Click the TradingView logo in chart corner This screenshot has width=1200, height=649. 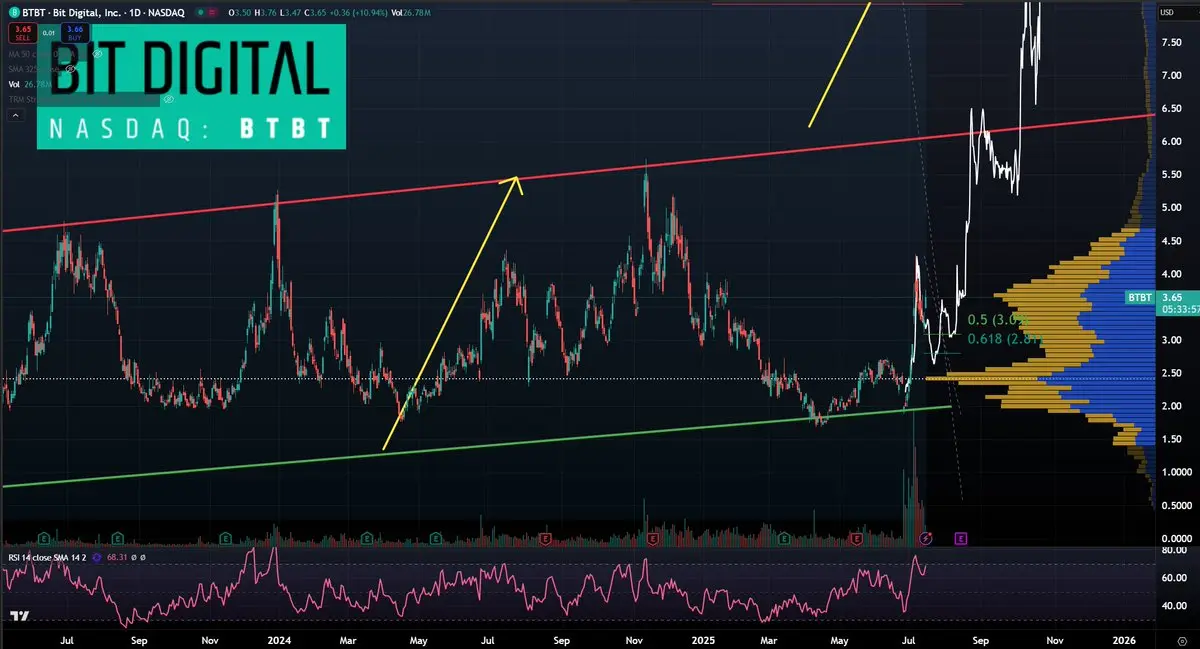pyautogui.click(x=19, y=616)
